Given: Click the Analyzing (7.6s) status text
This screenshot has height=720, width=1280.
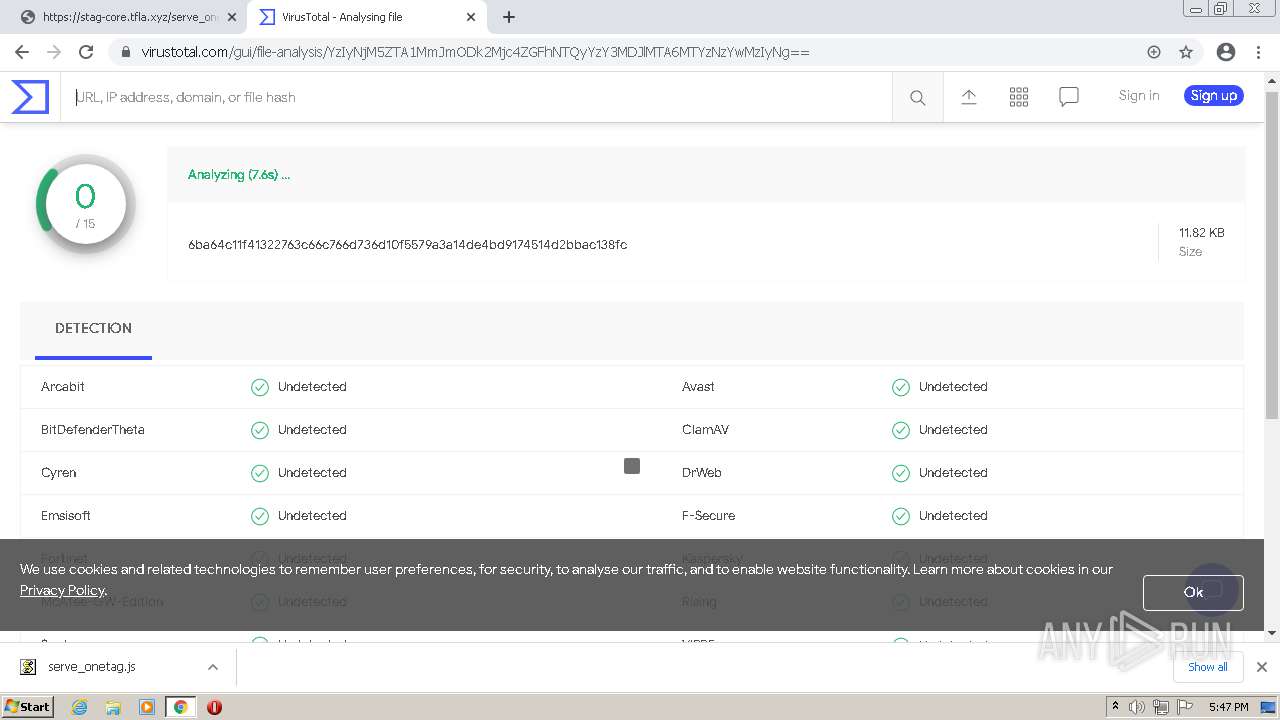Looking at the screenshot, I should tap(239, 174).
